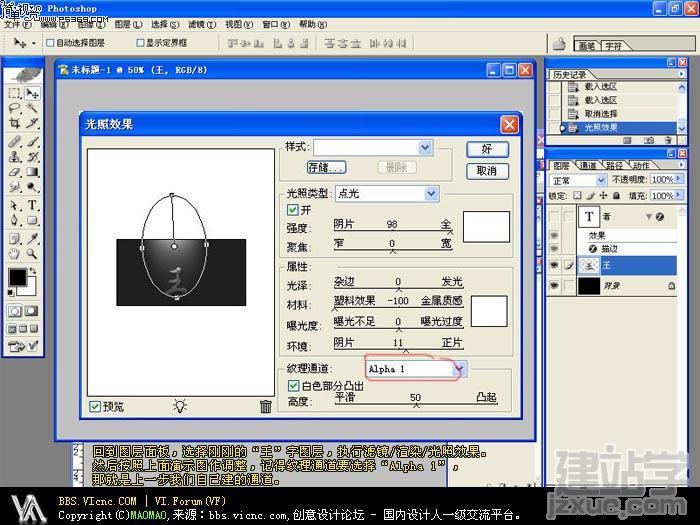Toggle the 白色部分凸出 checkbox
Image resolution: width=700 pixels, height=525 pixels.
(x=293, y=385)
